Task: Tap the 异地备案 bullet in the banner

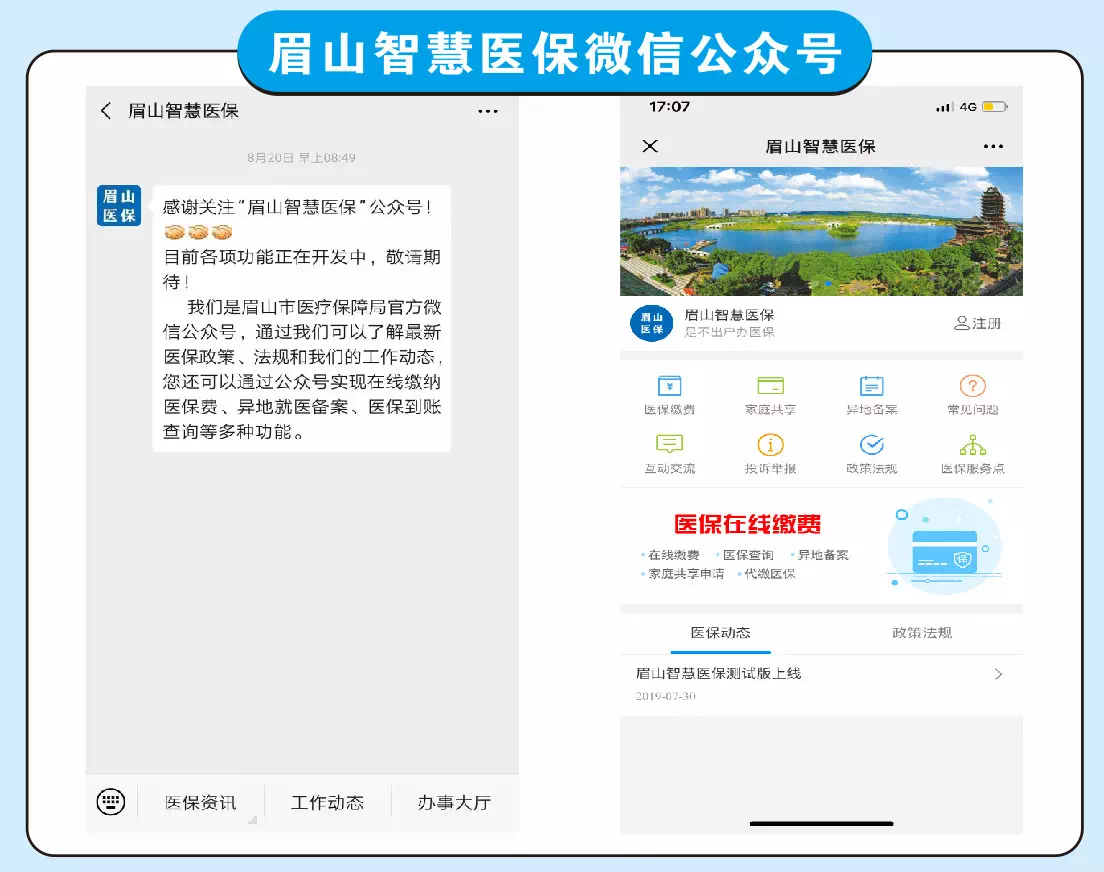Action: (x=822, y=555)
